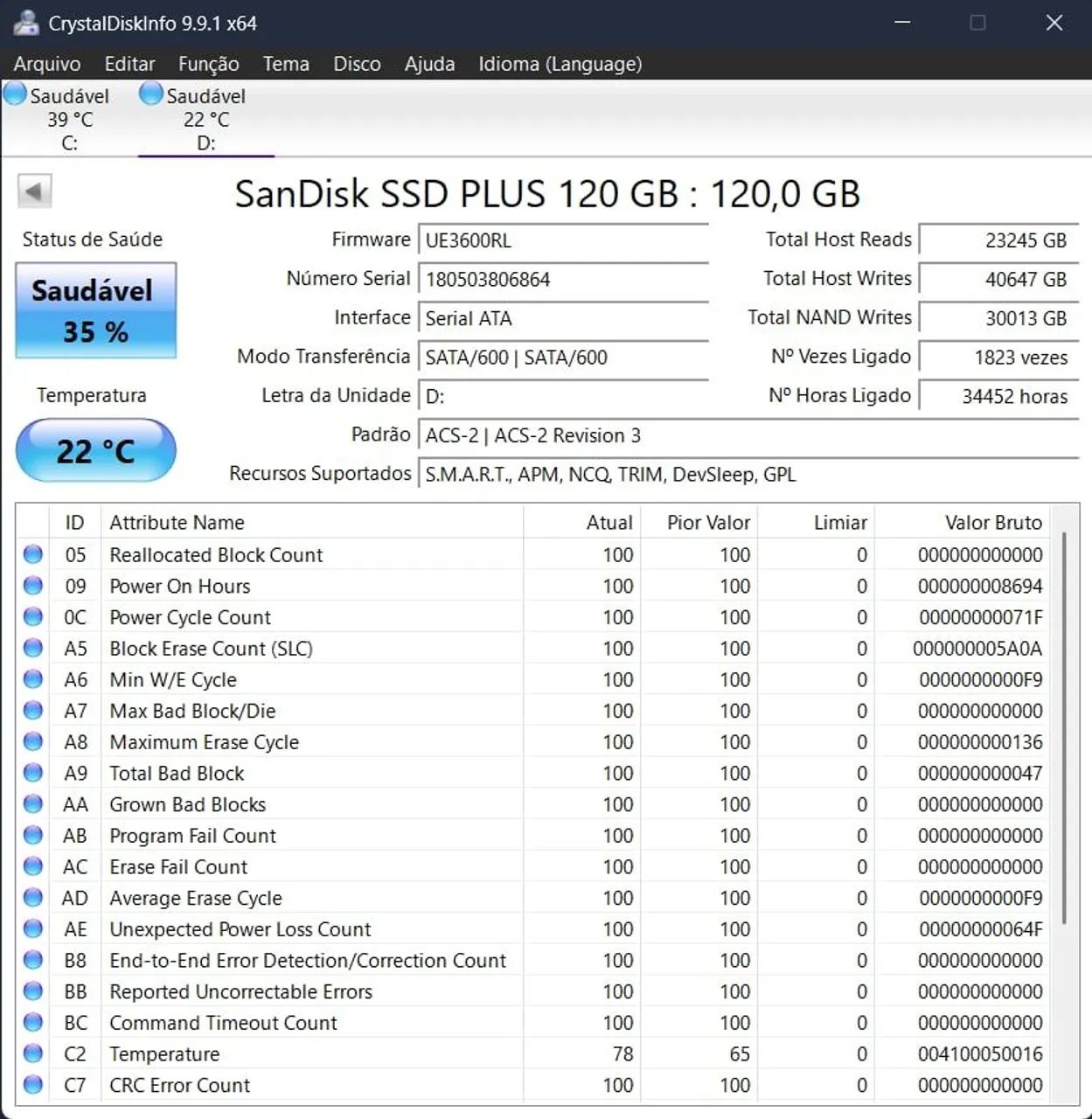Screen dimensions: 1092x1119
Task: Click the serial number field 180503806864
Action: pos(563,280)
